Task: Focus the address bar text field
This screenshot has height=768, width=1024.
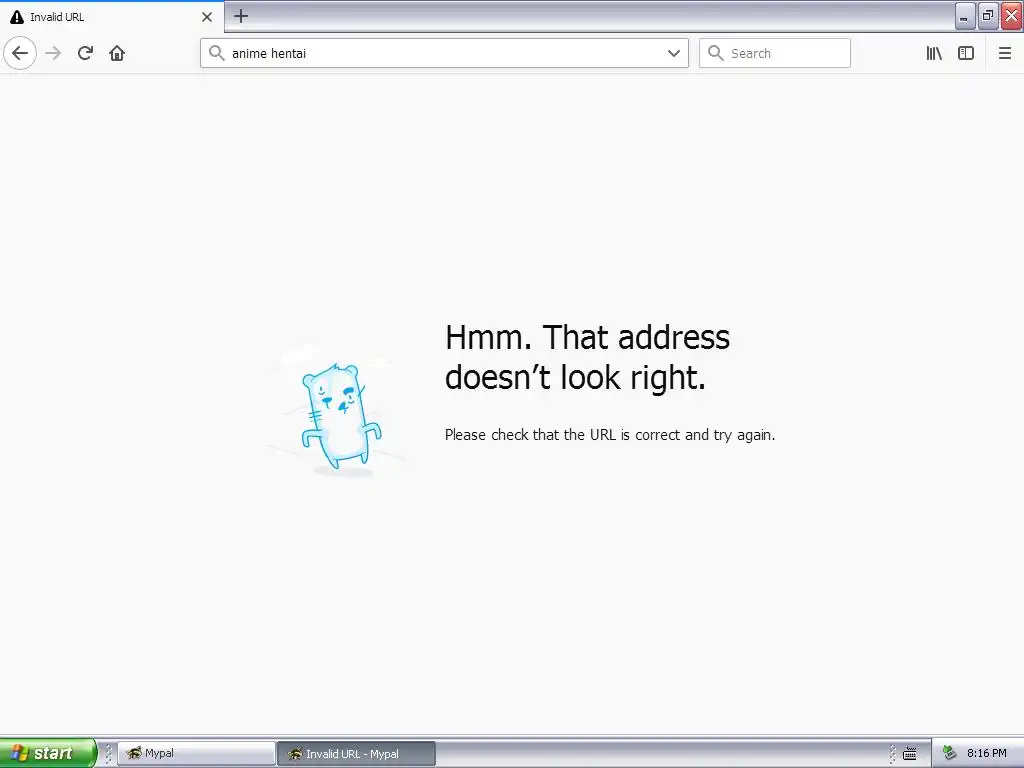Action: coord(444,53)
